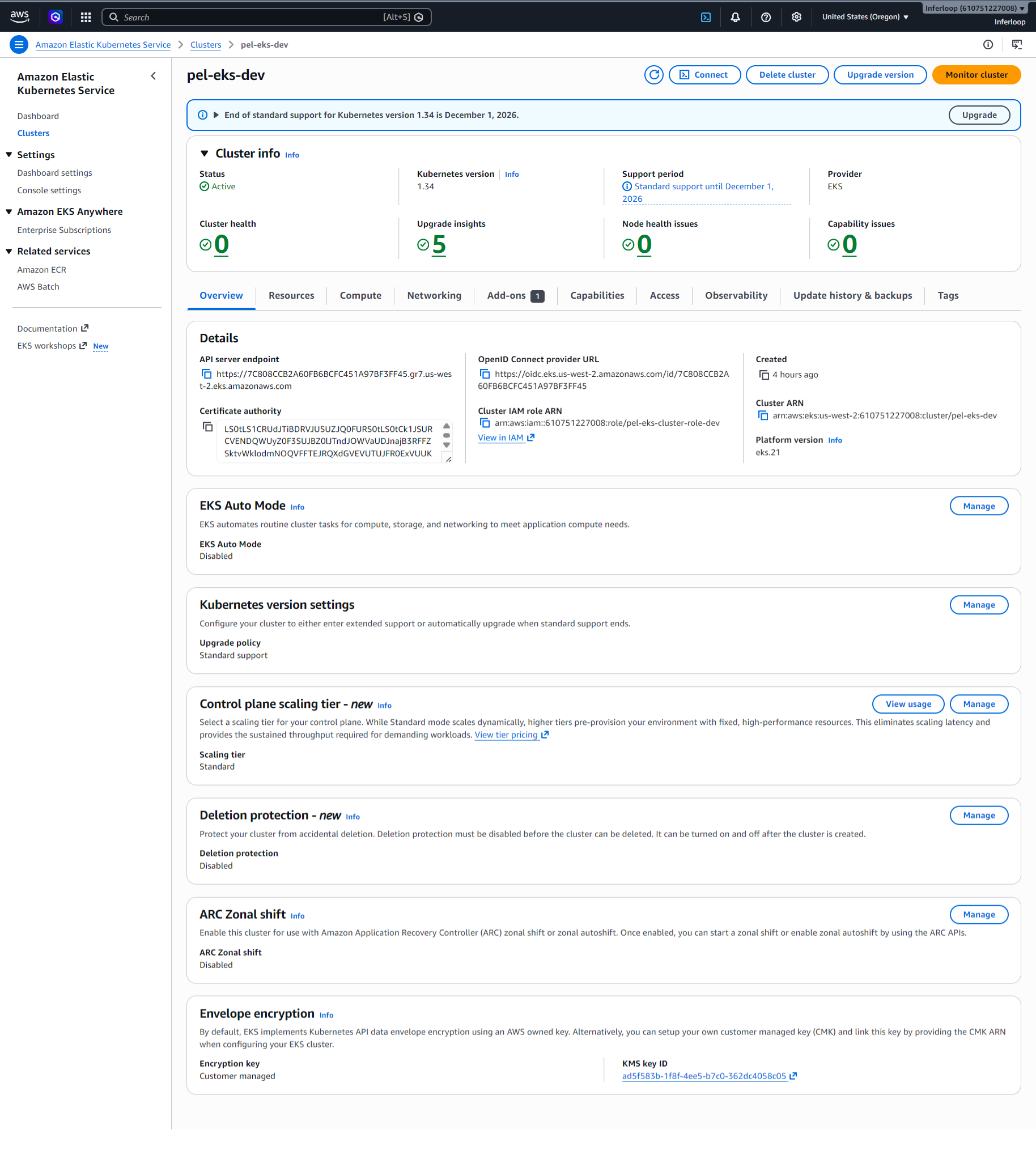The height and width of the screenshot is (1150, 1036).
Task: Click the refresh cluster icon button
Action: pyautogui.click(x=654, y=75)
